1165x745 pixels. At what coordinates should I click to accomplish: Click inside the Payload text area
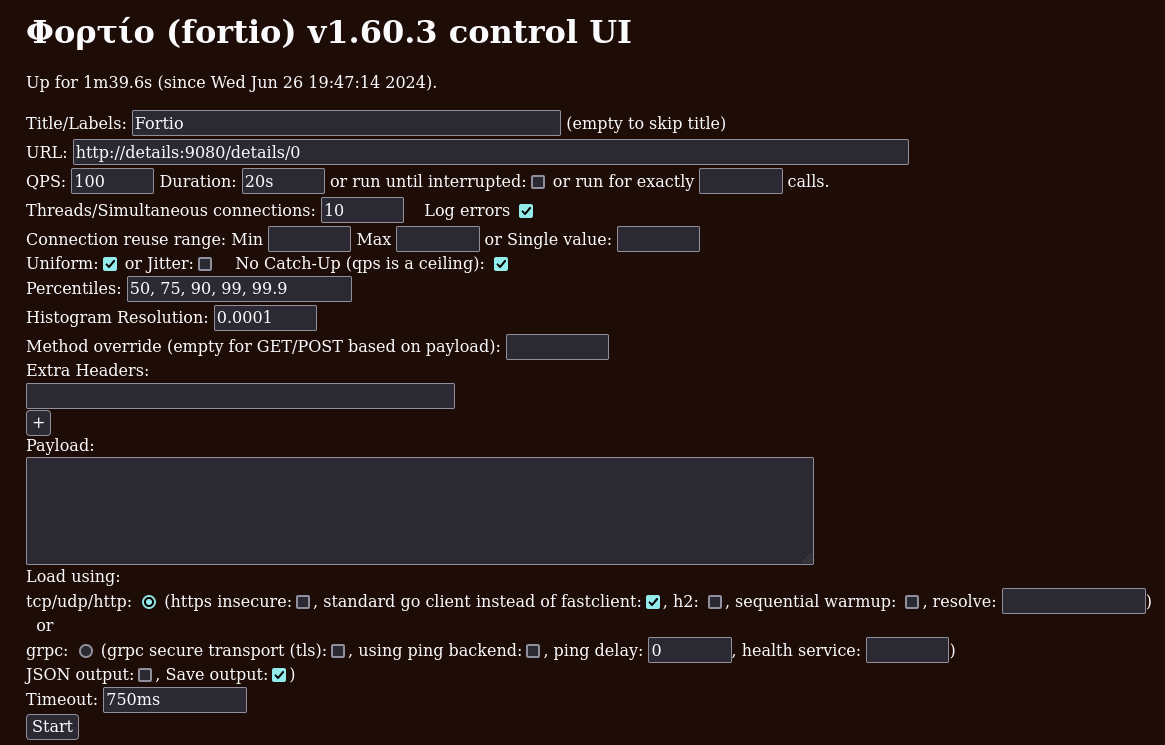[420, 511]
